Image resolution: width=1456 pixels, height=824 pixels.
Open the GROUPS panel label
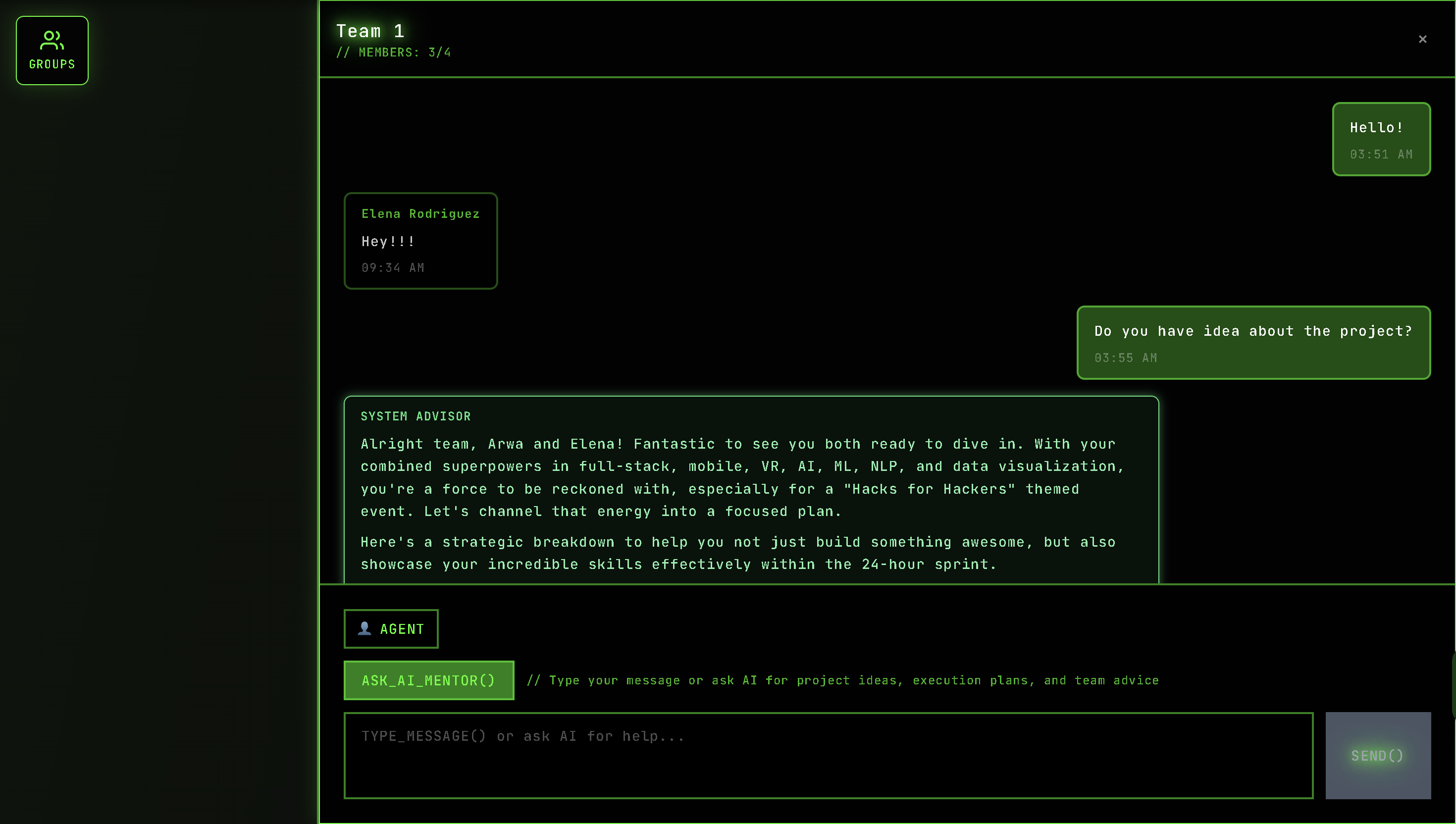[x=52, y=64]
